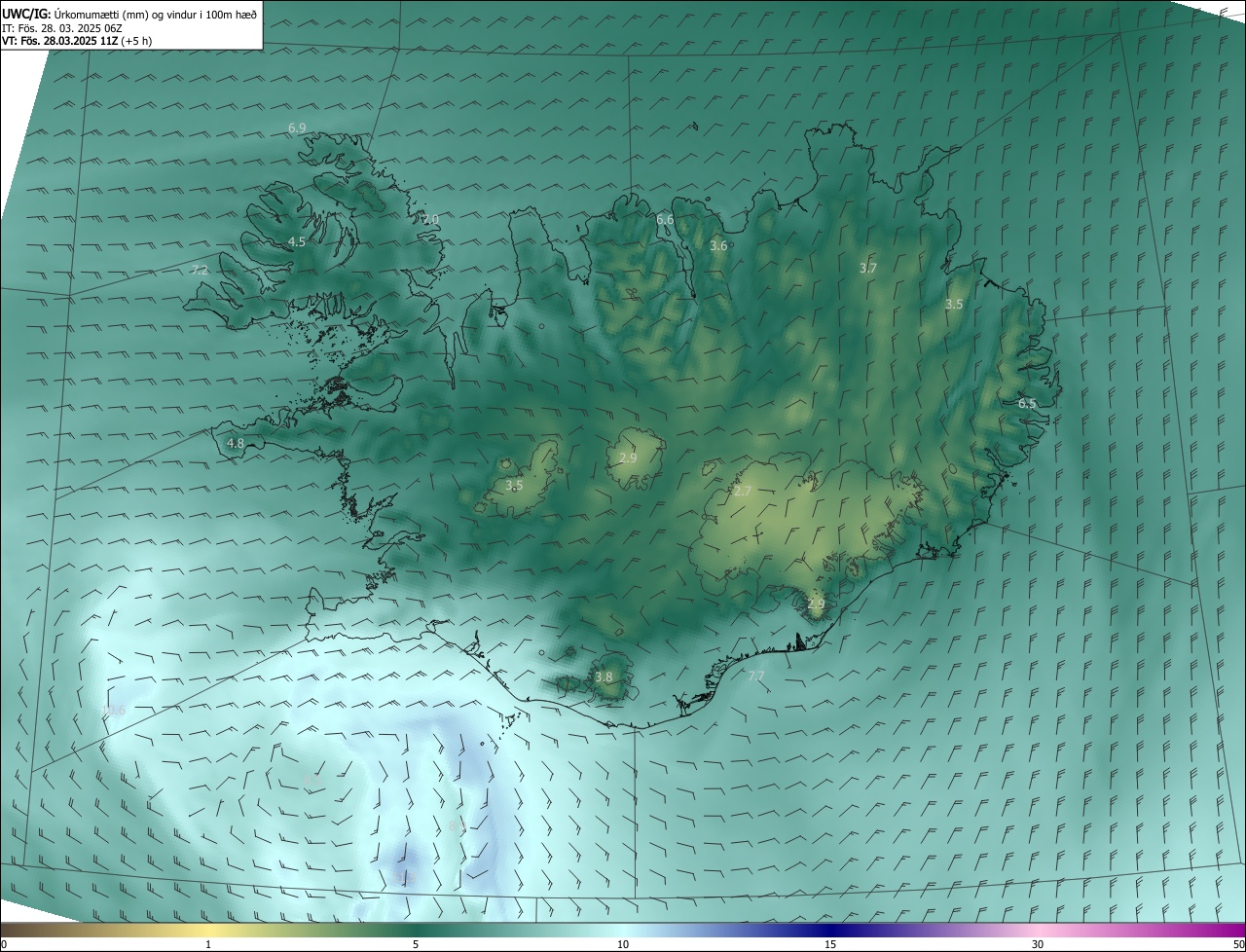Click the 6.5 label on the east coast

[x=1027, y=403]
